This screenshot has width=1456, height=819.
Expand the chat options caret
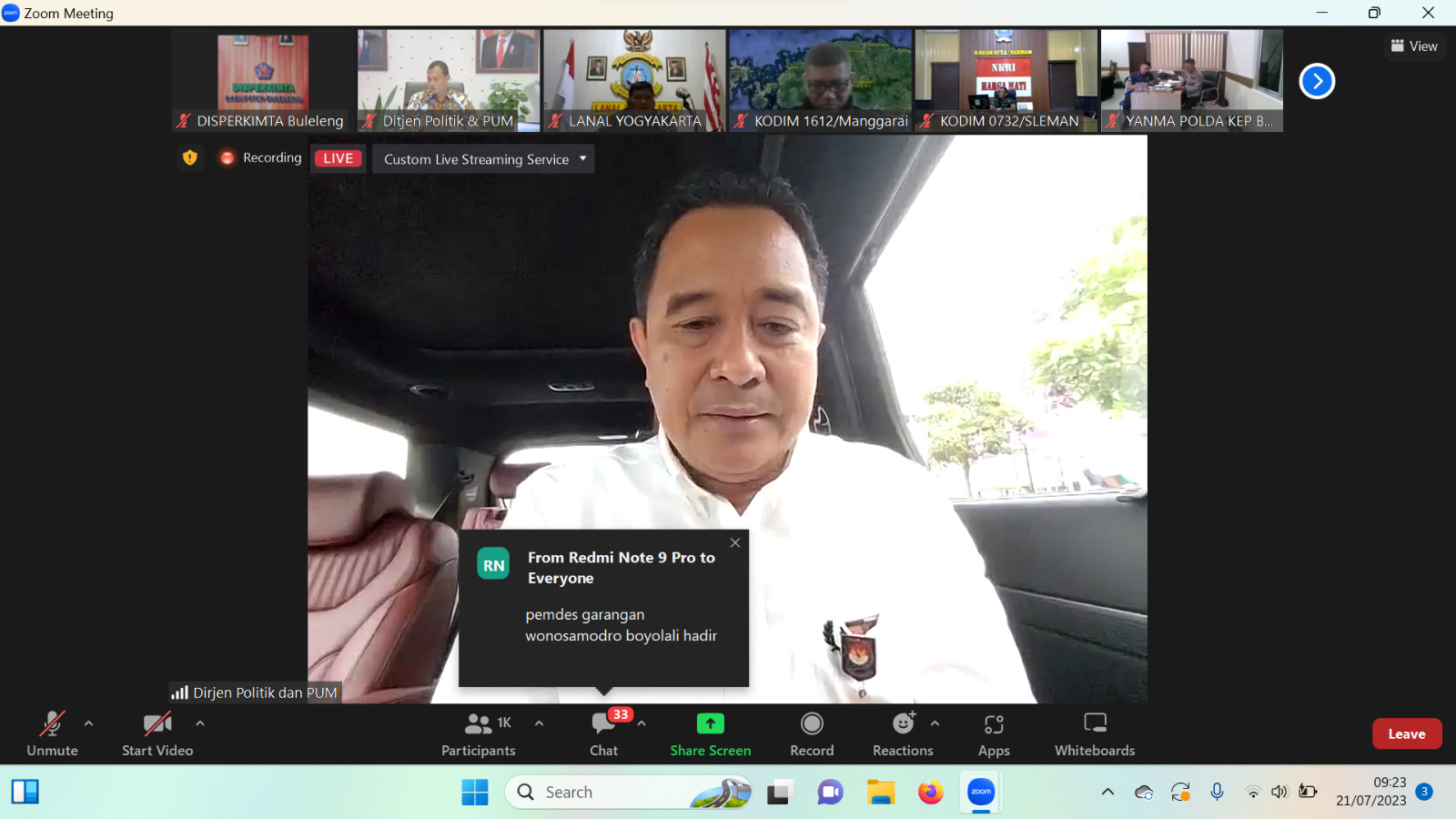point(642,723)
